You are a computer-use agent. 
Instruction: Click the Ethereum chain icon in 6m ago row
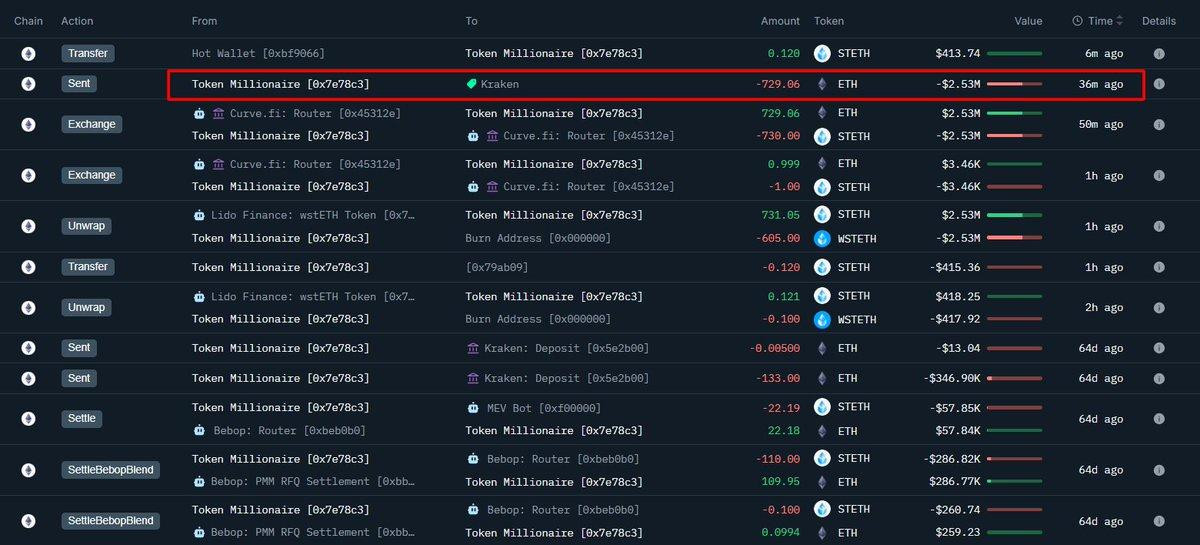28,54
